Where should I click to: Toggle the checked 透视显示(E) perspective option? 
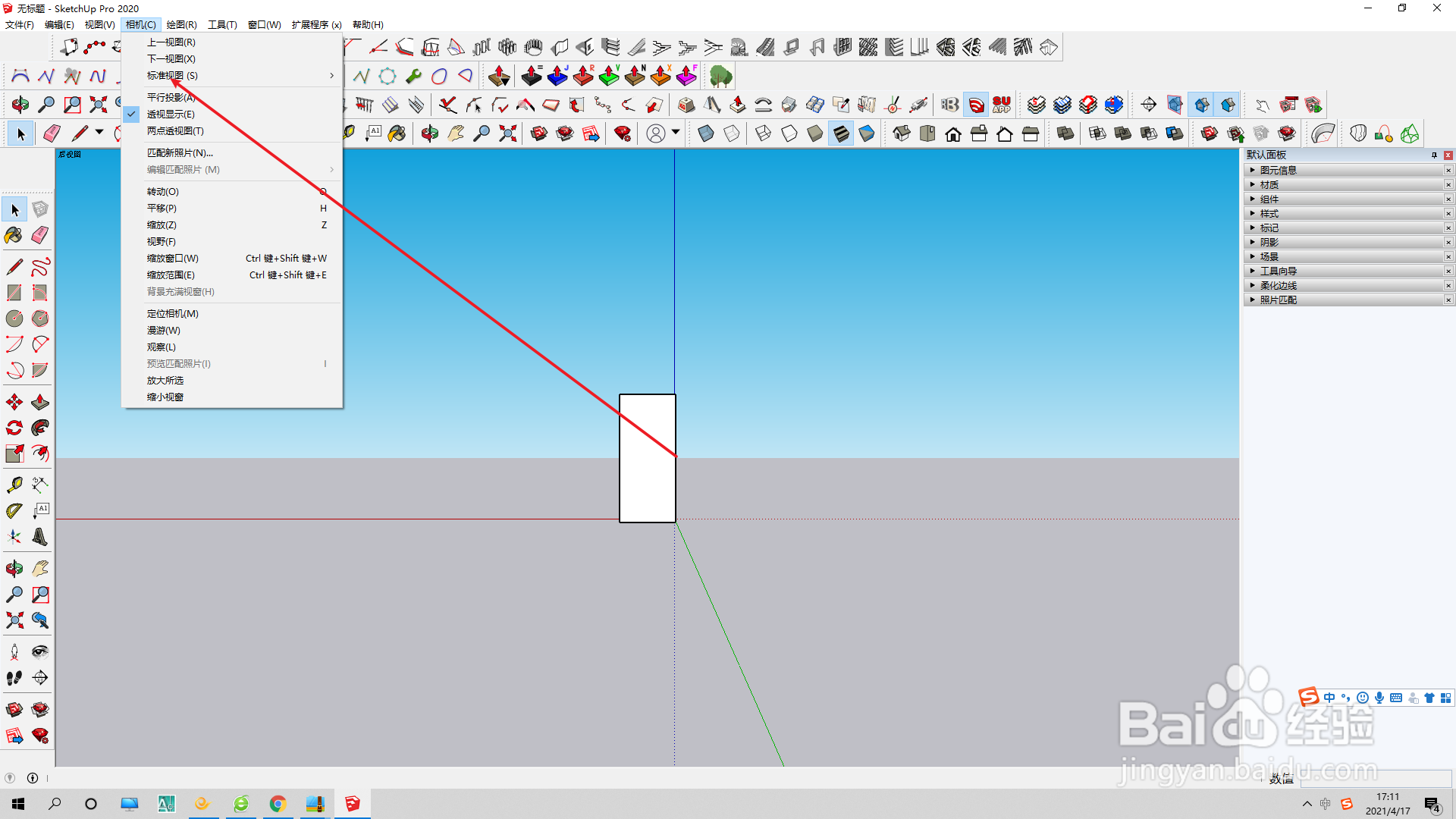[171, 115]
